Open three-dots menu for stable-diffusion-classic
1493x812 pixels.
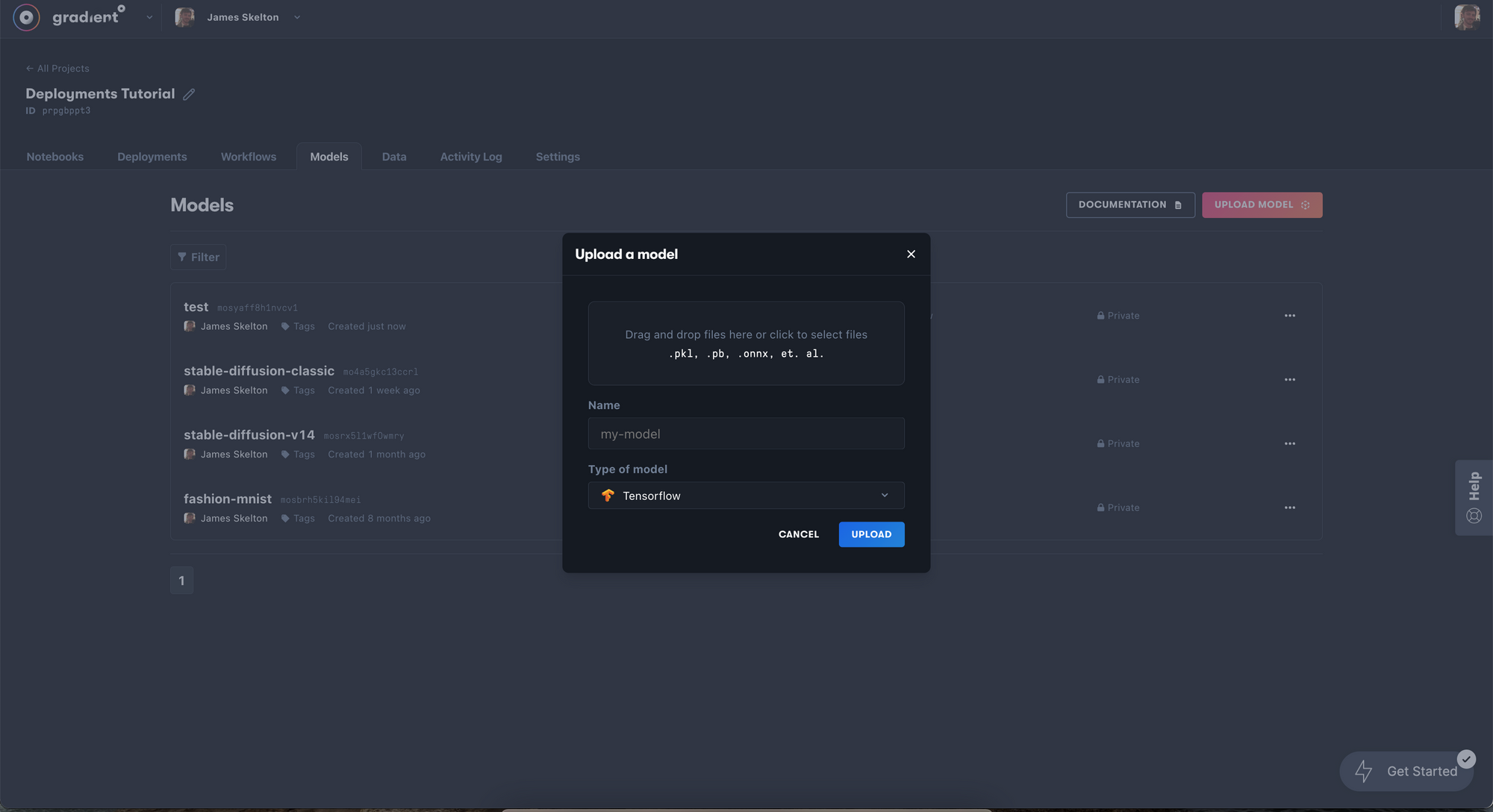tap(1289, 380)
